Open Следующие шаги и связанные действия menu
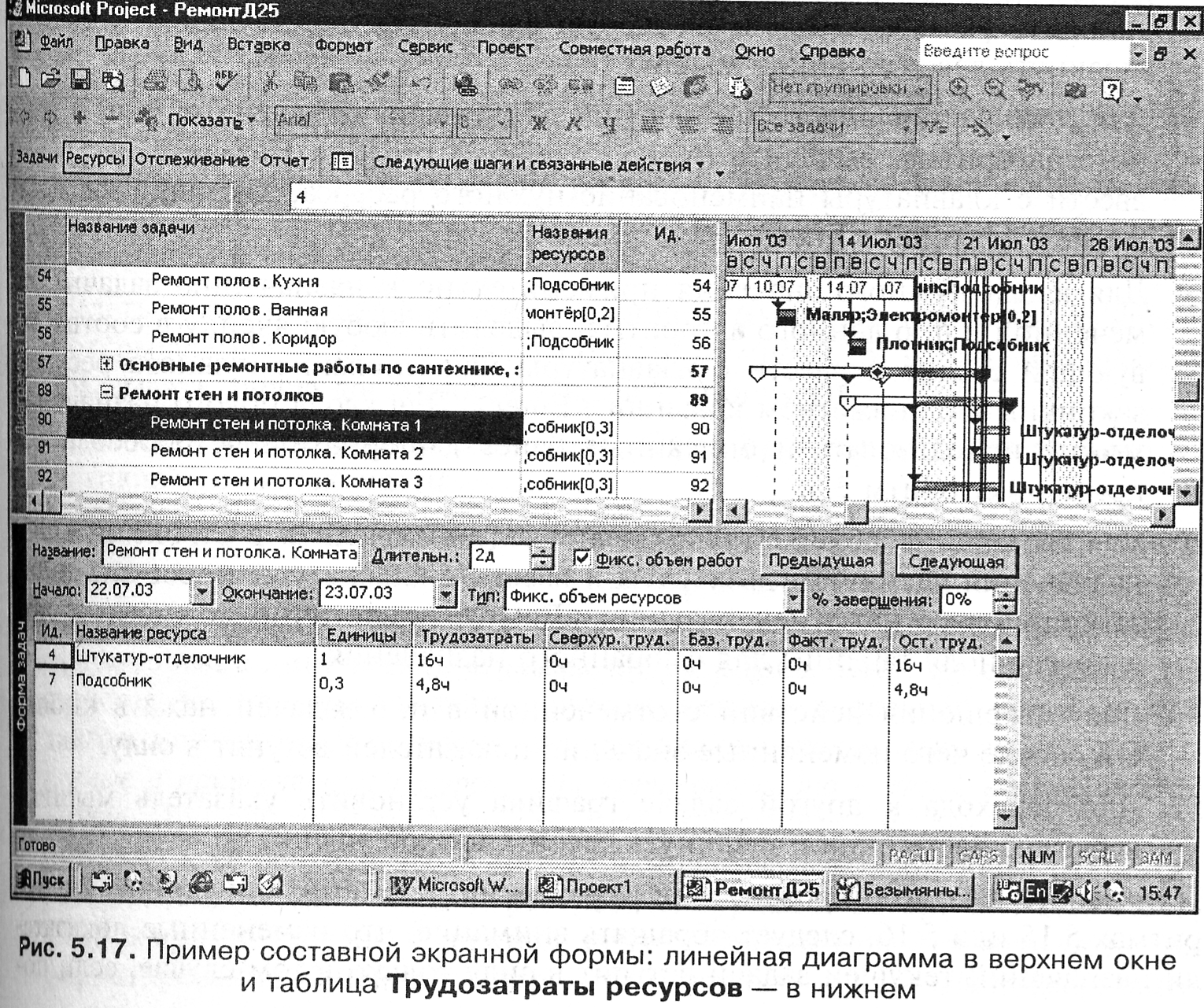The image size is (1204, 1008). pos(540,164)
